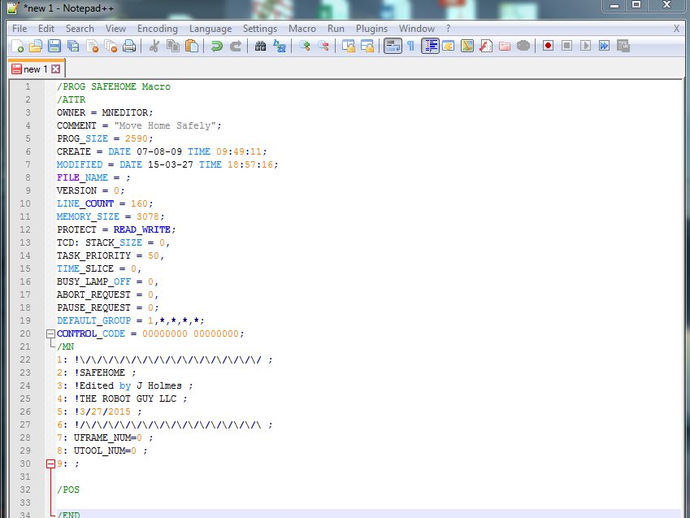Image resolution: width=690 pixels, height=518 pixels.
Task: Zoom out using the magnifier minus icon
Action: pos(323,46)
